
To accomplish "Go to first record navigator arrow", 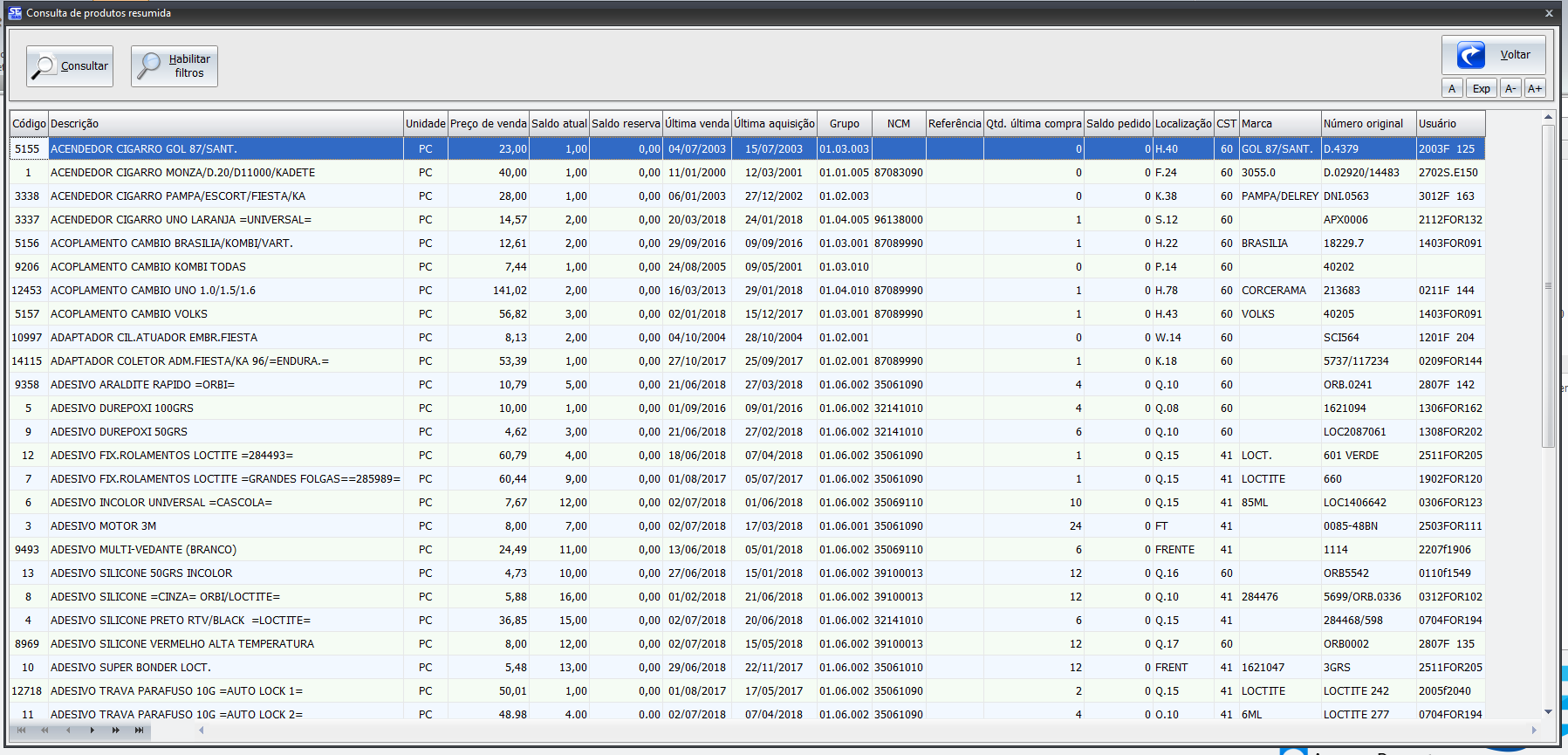I will 21,730.
